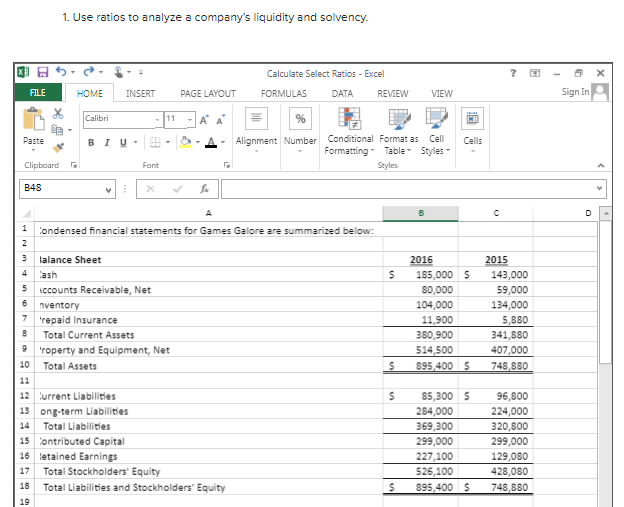Open the FILE tab

(38, 93)
